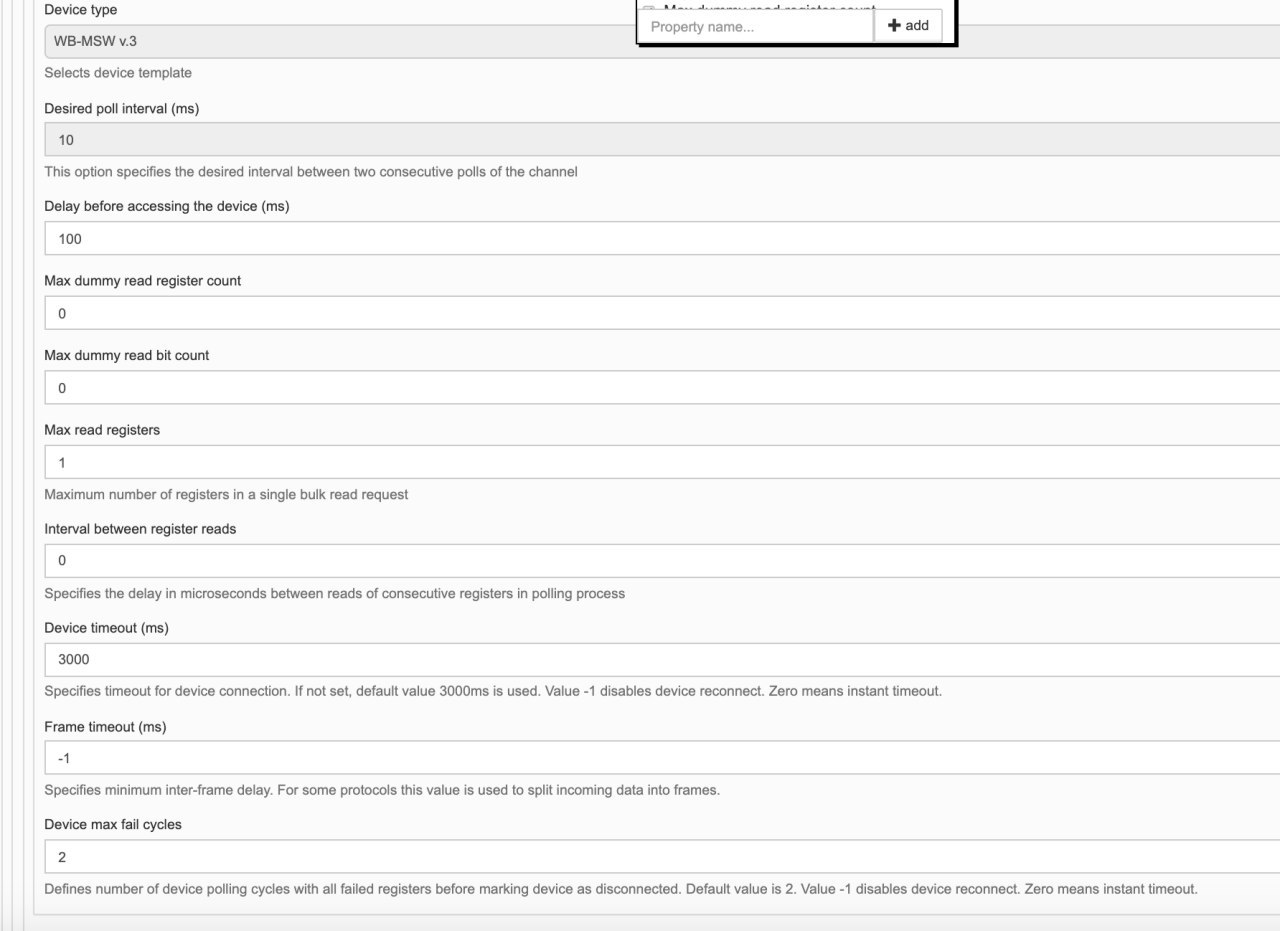Click the Desired poll interval field

pyautogui.click(x=662, y=140)
